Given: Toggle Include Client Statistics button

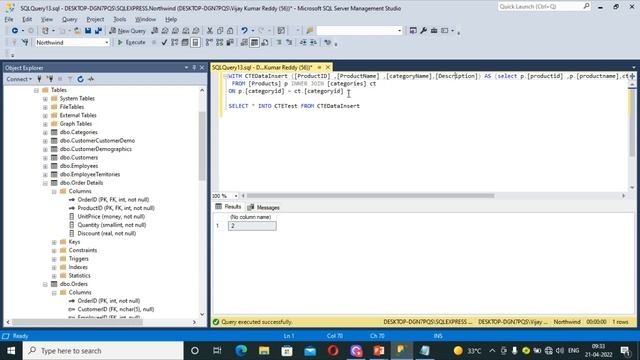Looking at the screenshot, I should [230, 42].
